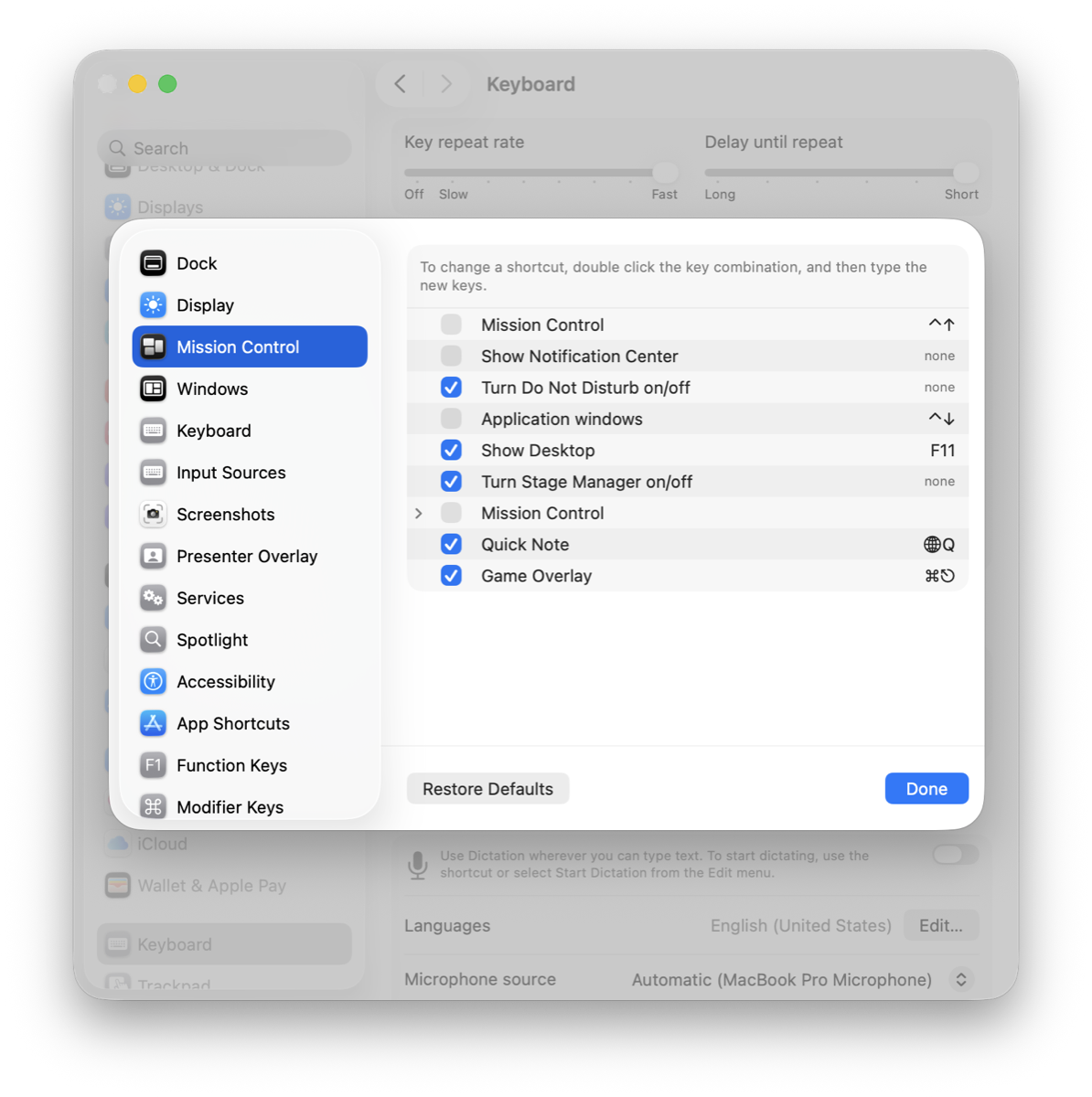Enable Show Notification Center checkbox
This screenshot has width=1092, height=1097.
[x=451, y=356]
